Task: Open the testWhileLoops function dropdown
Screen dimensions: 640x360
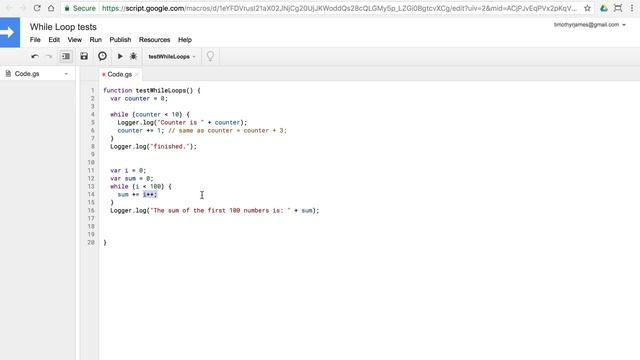Action: pos(172,56)
